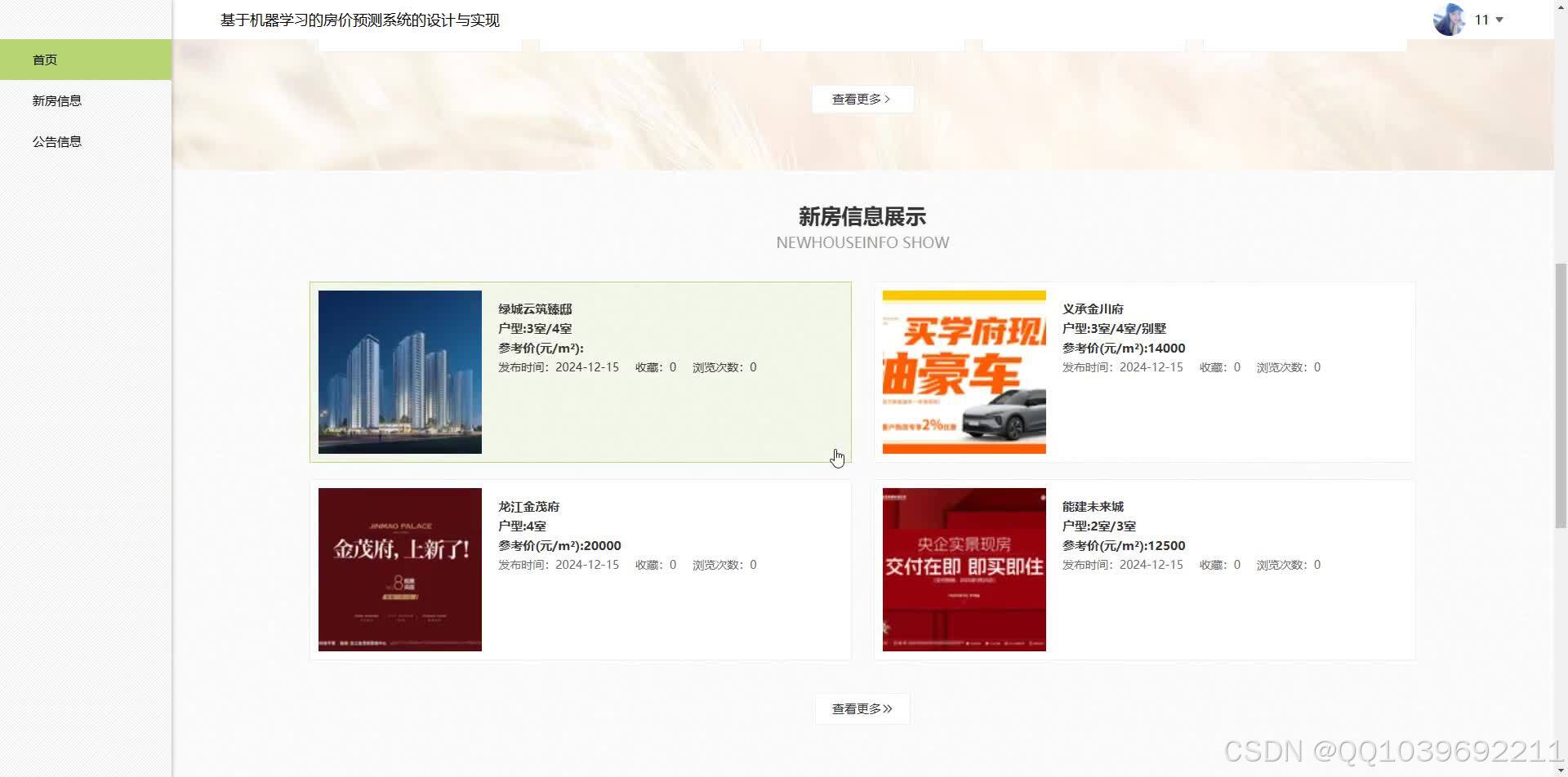Click the NEWHOUSEINFO SHOW subtitle

pos(862,242)
